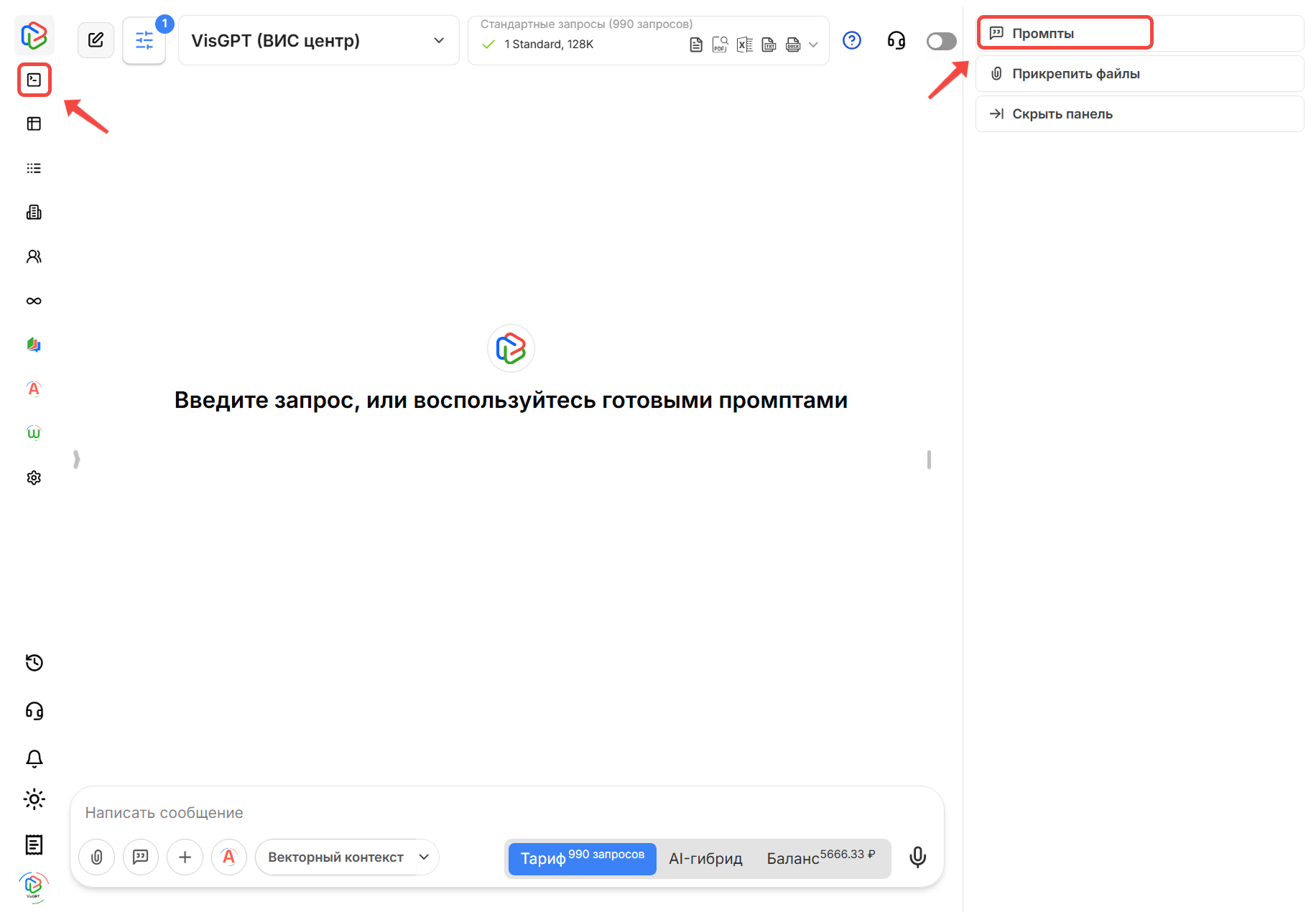This screenshot has width=1316, height=912.
Task: Open Прикрепить файлы in the right panel
Action: (x=1139, y=73)
